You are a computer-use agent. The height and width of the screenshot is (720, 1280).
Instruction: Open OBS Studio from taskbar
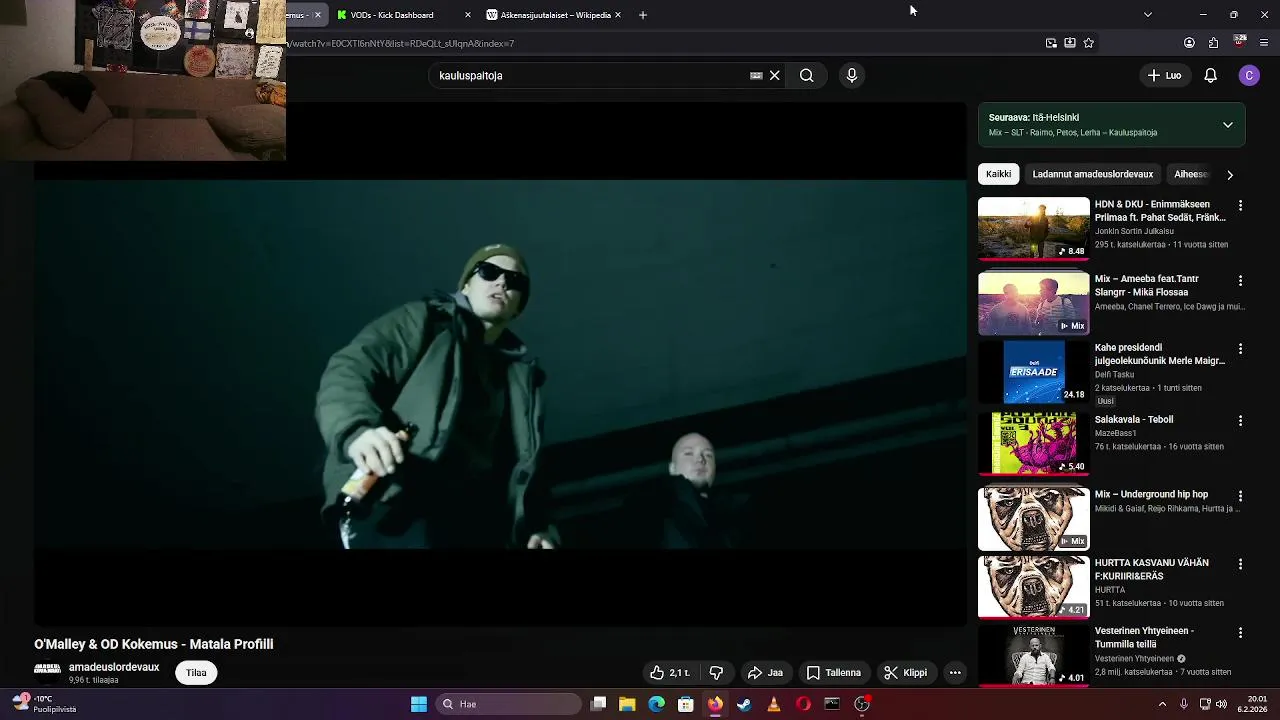tap(862, 704)
